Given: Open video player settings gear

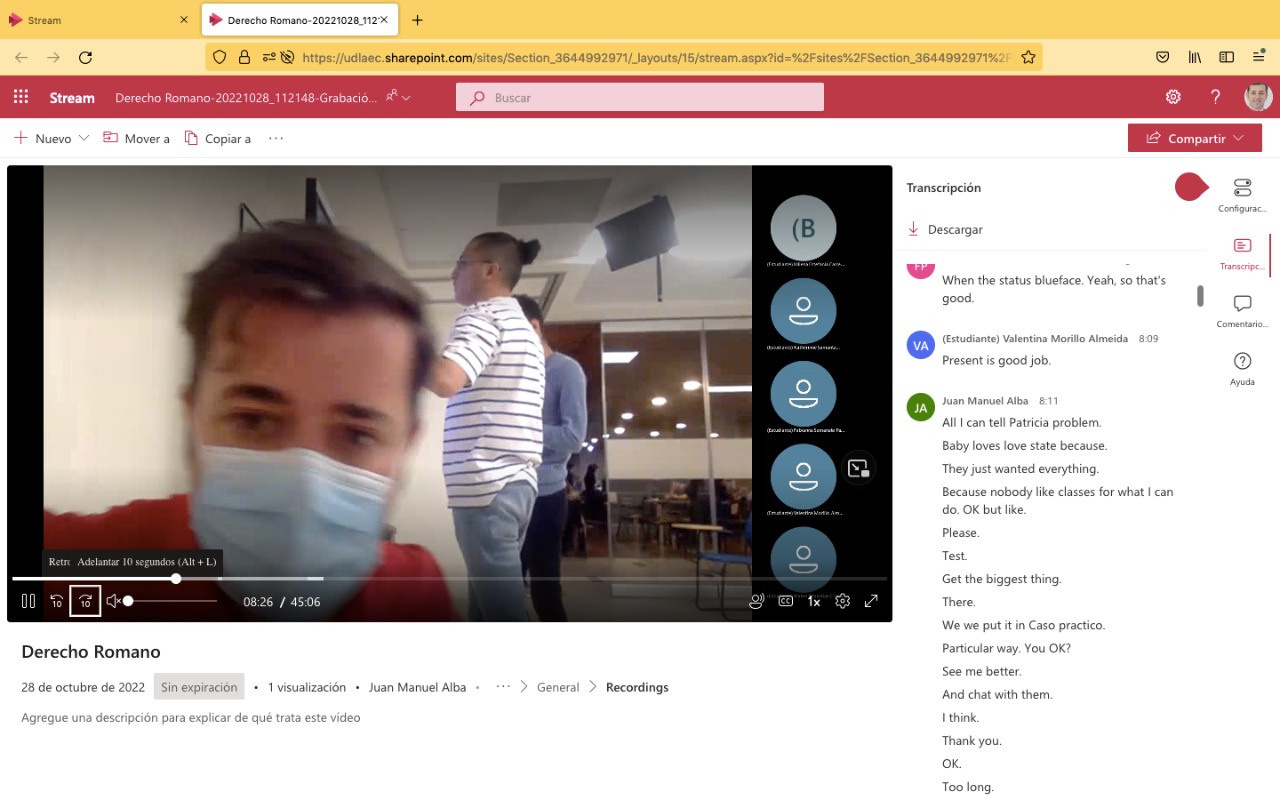Looking at the screenshot, I should (843, 601).
